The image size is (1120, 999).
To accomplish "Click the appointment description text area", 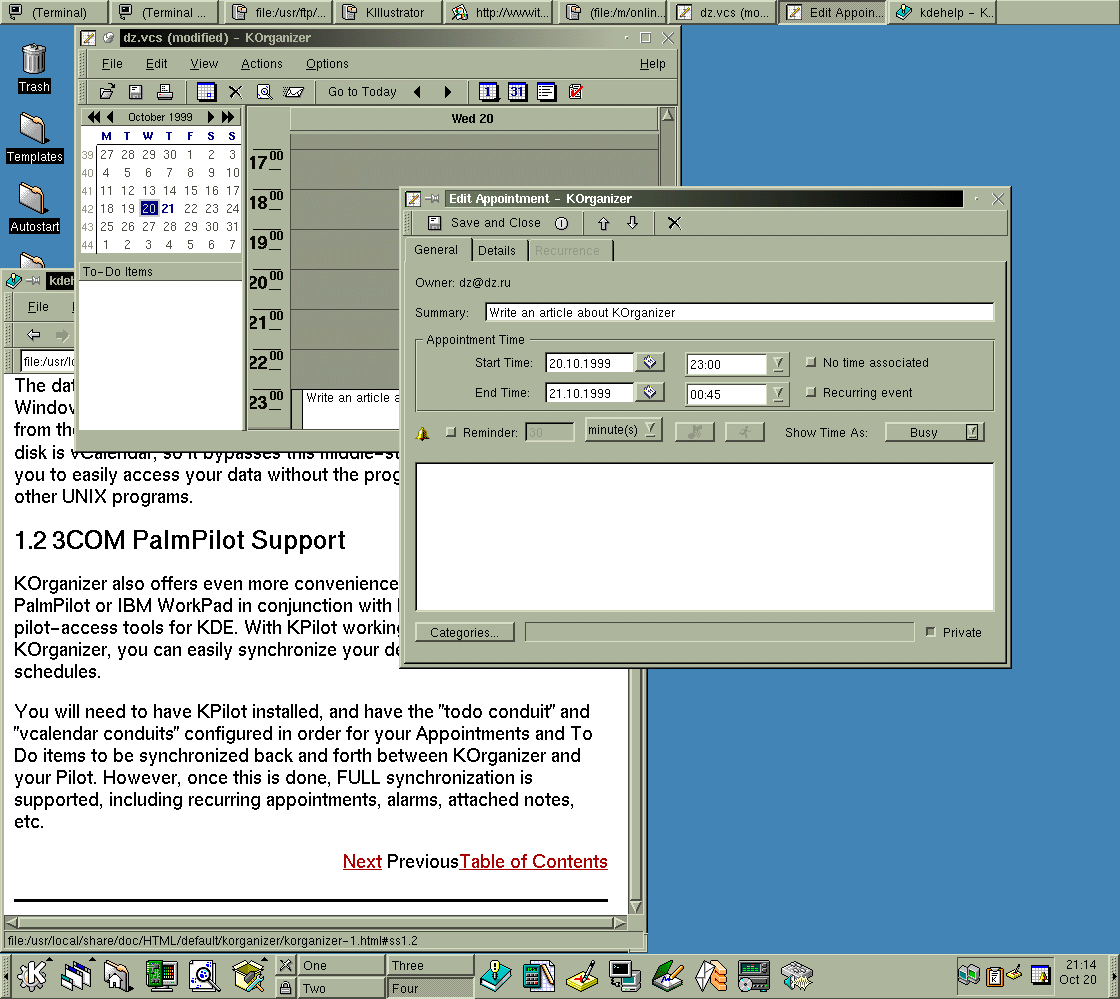I will pos(704,537).
